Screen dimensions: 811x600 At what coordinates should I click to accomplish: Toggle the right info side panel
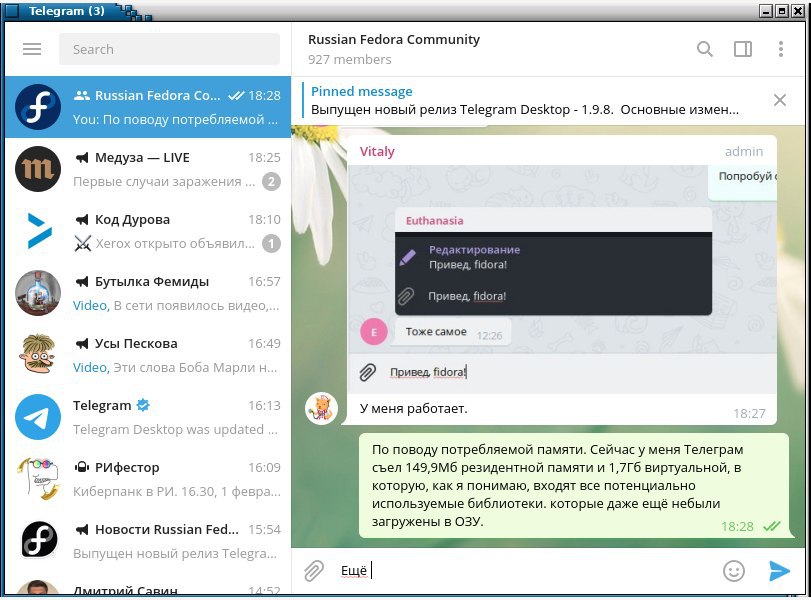coord(743,49)
